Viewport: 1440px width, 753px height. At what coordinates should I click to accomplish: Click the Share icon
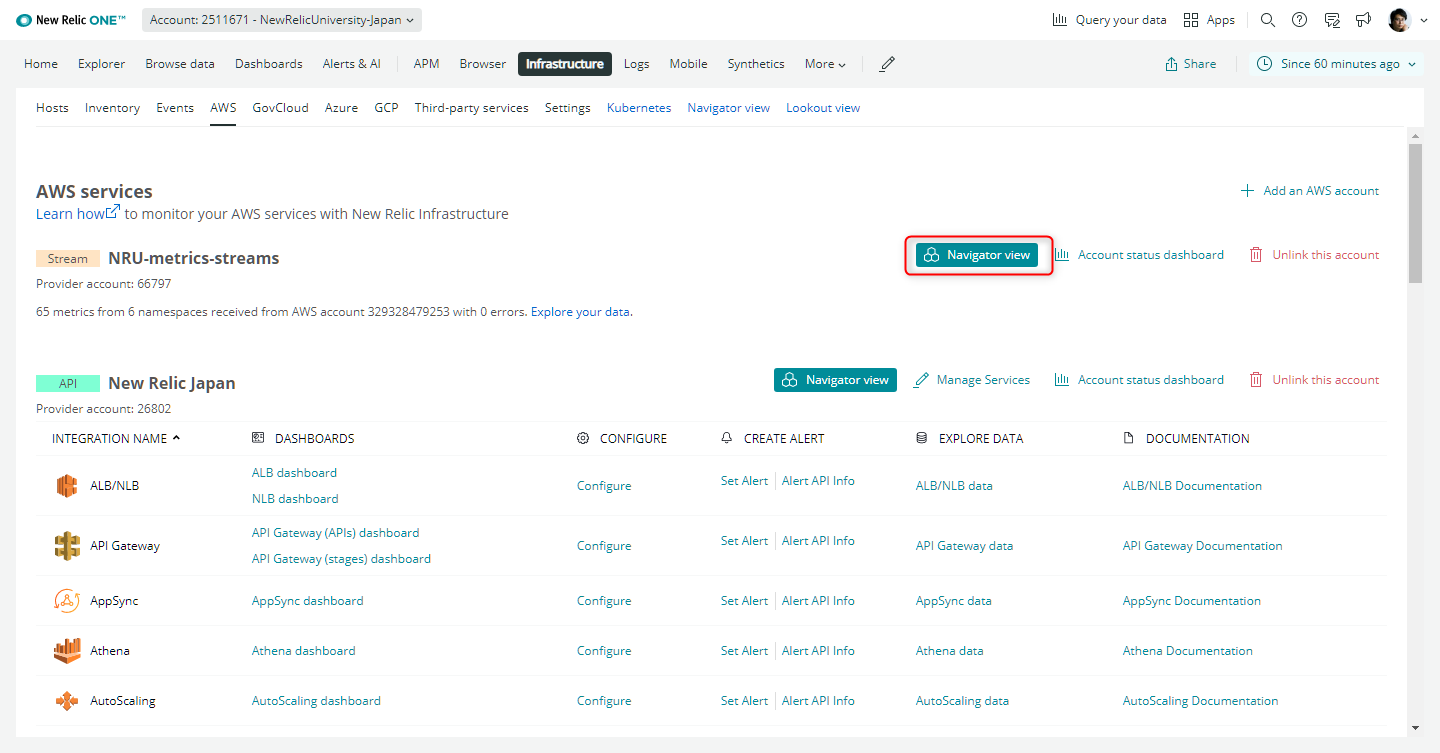1171,64
